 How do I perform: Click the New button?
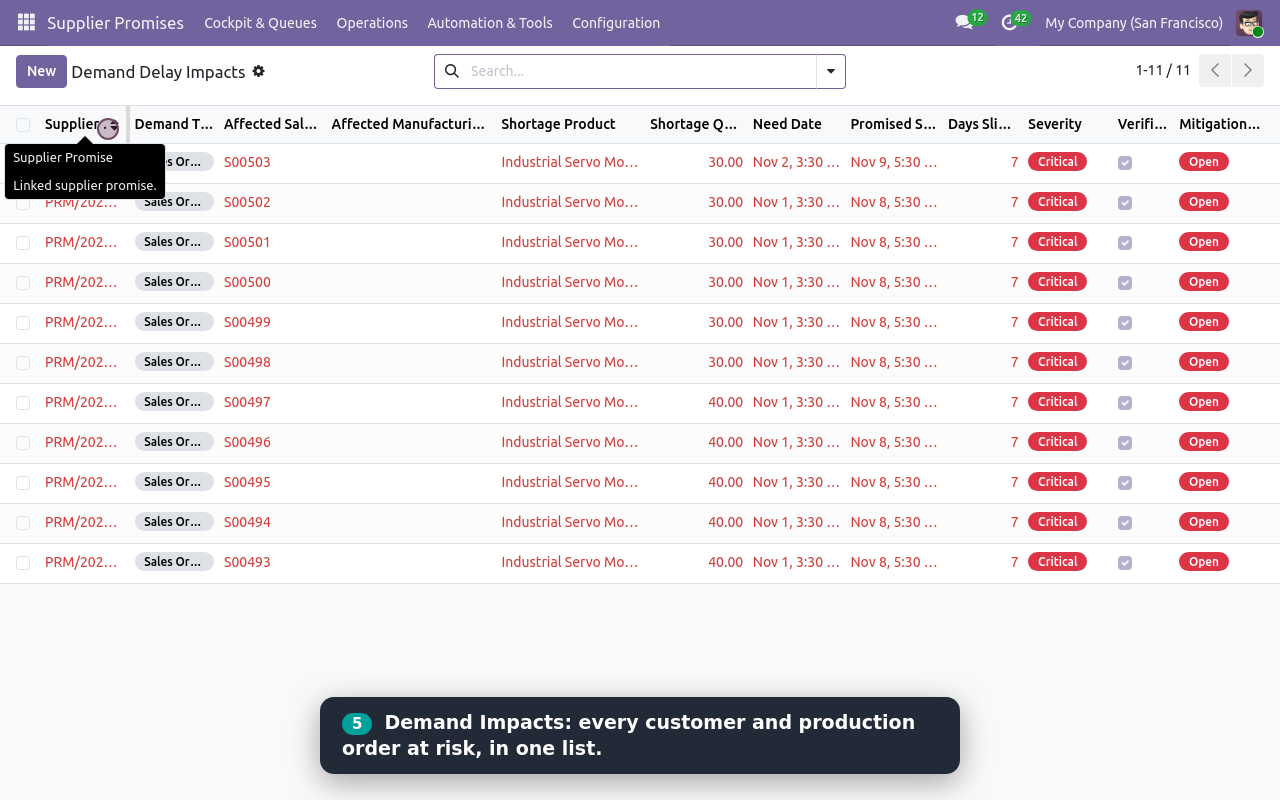coord(41,71)
